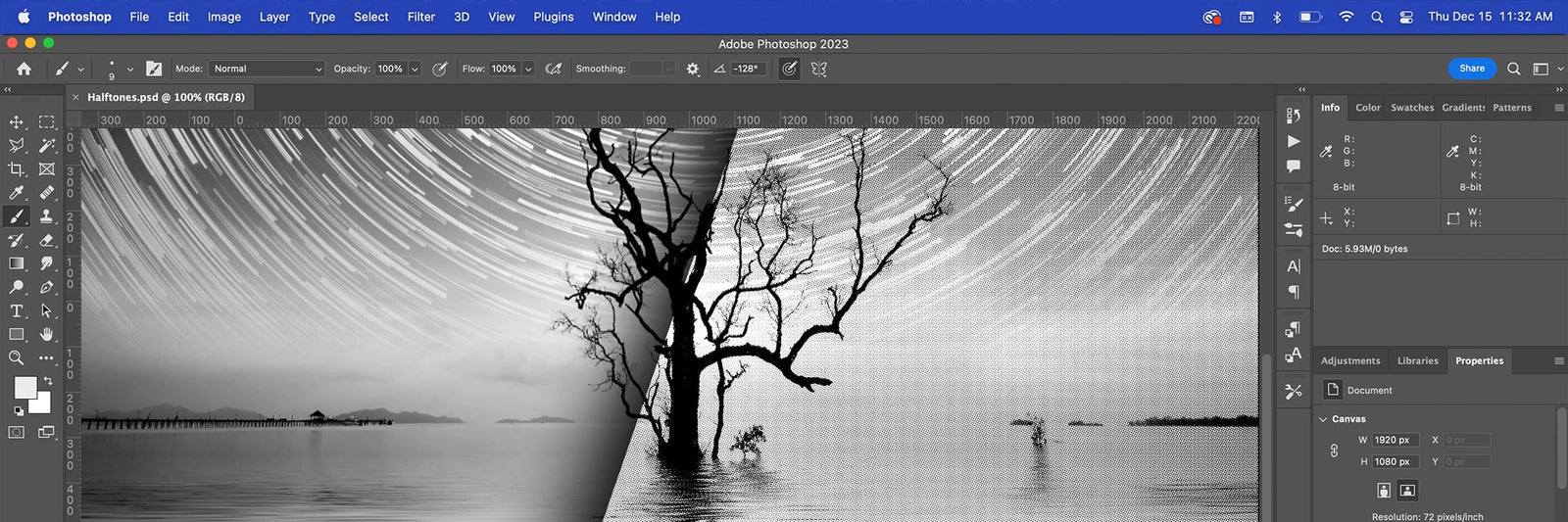1568x522 pixels.
Task: Click the Share button
Action: (1471, 69)
